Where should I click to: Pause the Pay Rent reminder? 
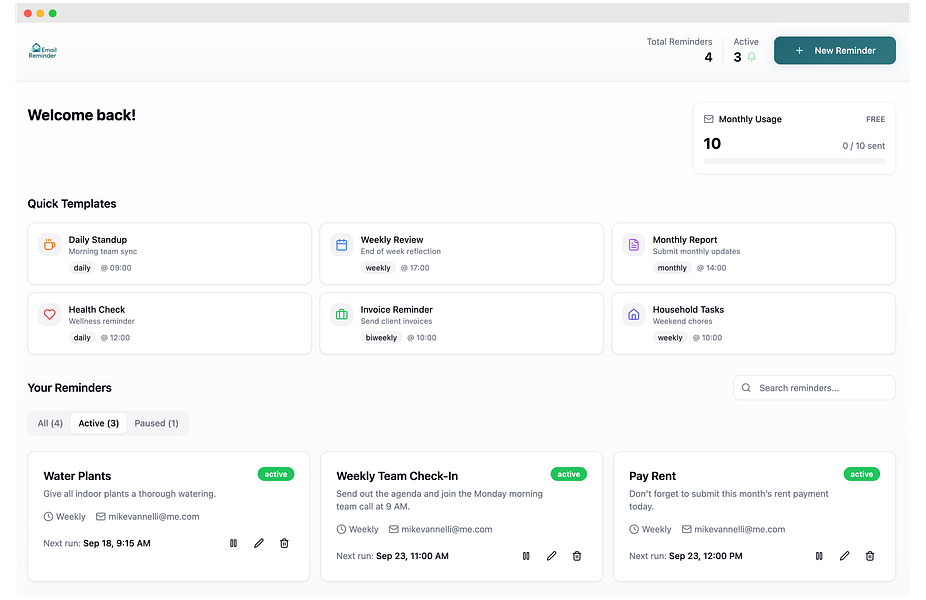819,556
